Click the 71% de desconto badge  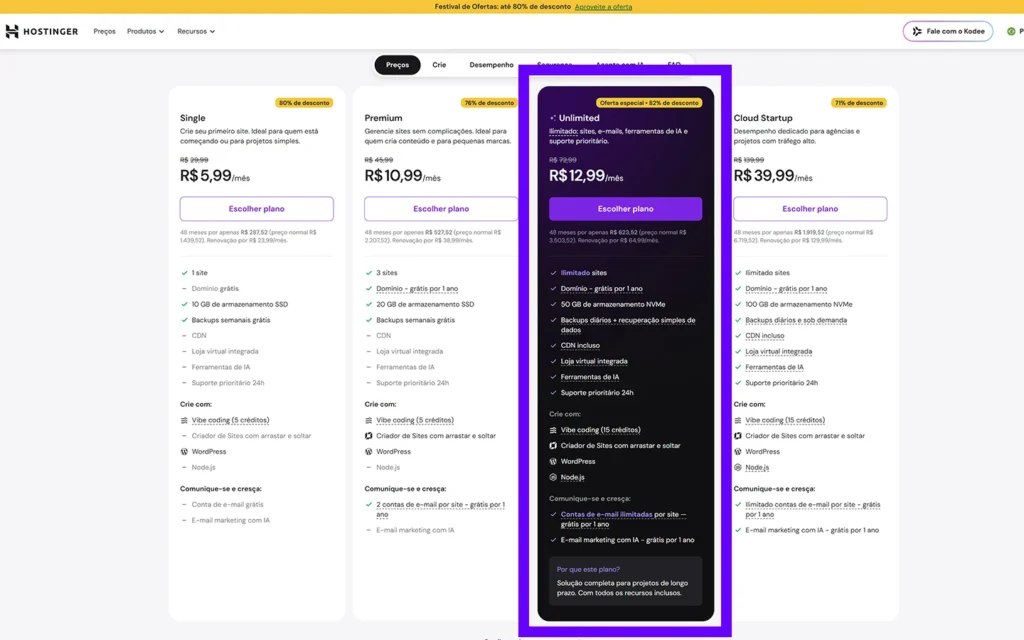point(859,103)
